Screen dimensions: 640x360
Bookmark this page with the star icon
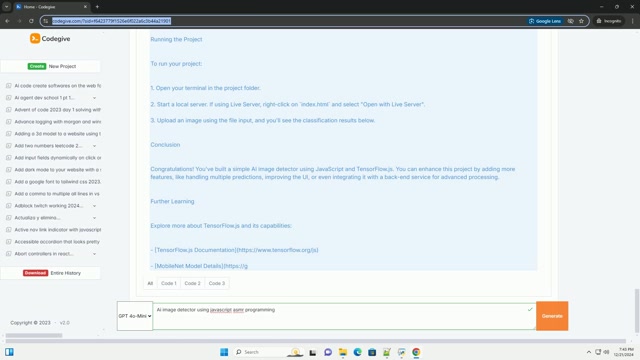[581, 21]
